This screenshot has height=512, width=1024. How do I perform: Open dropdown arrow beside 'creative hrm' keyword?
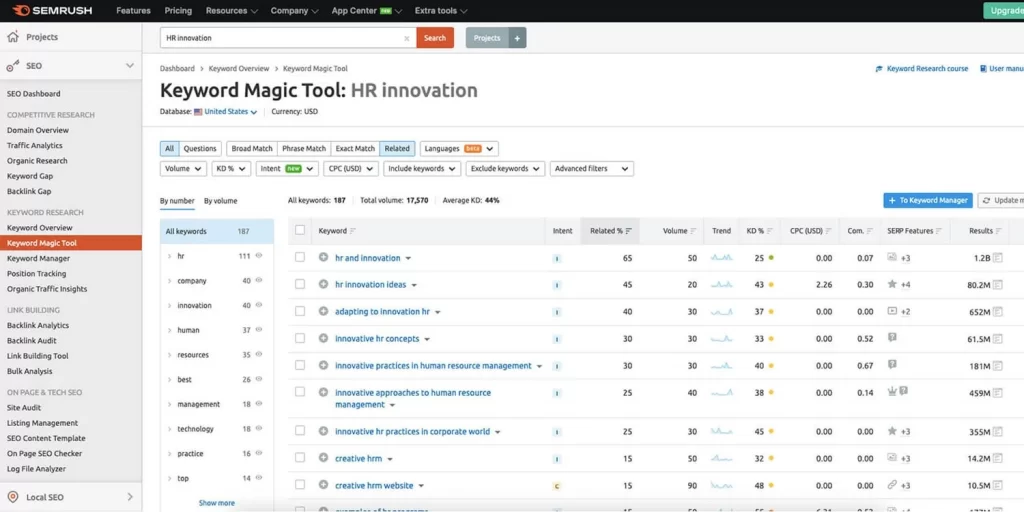pyautogui.click(x=390, y=459)
